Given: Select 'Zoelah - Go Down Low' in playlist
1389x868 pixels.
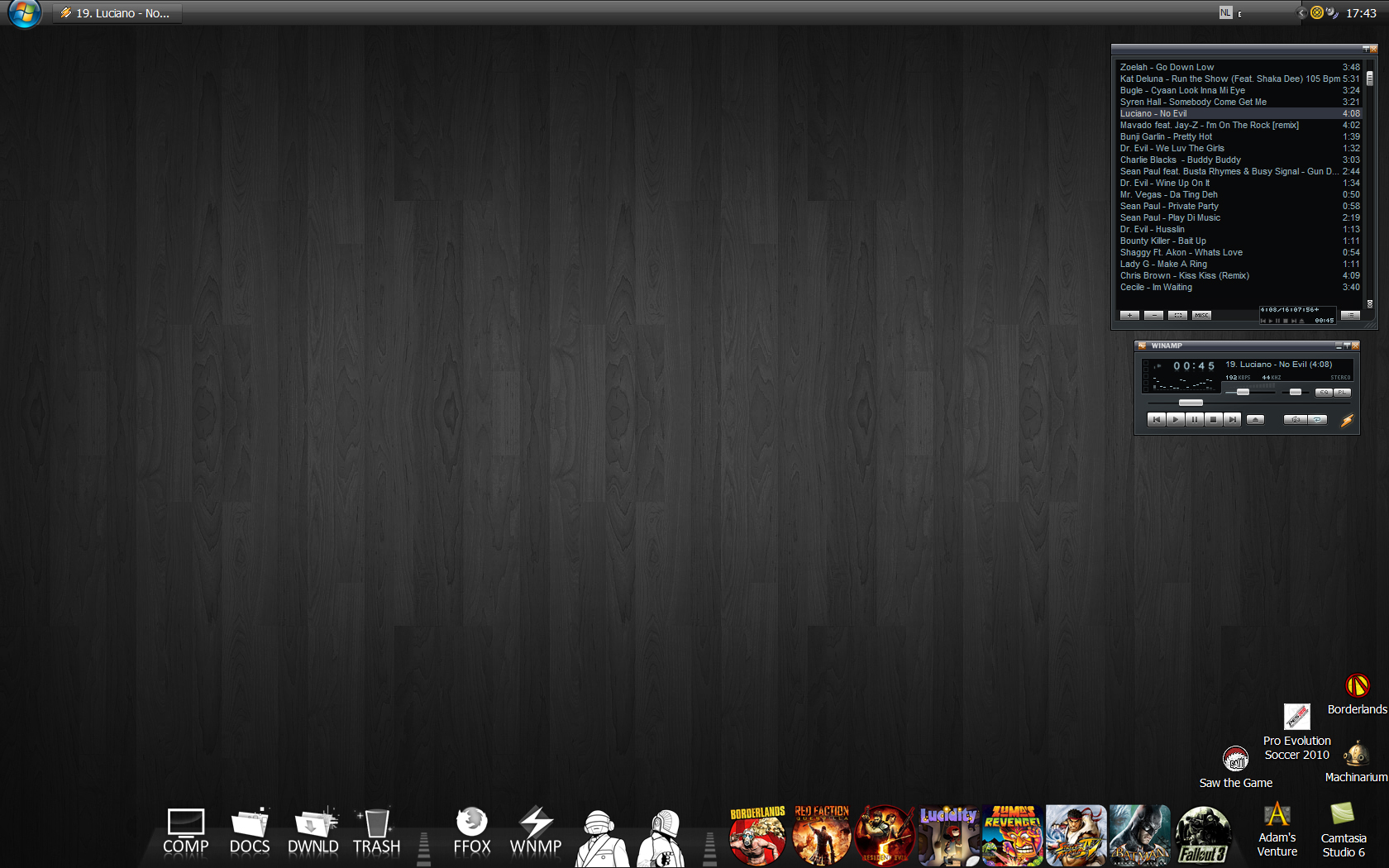Looking at the screenshot, I should [1239, 68].
